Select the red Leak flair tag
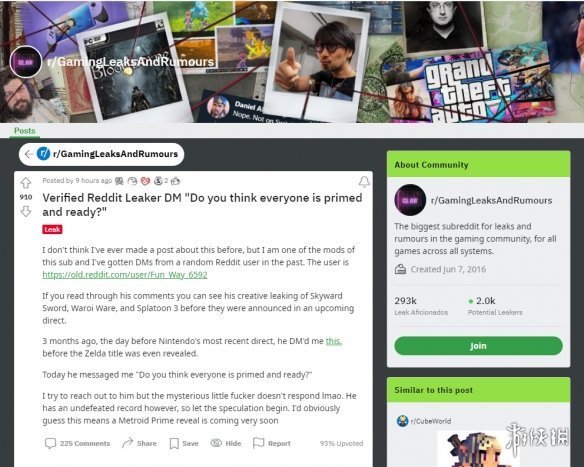This screenshot has height=467, width=584. click(52, 229)
